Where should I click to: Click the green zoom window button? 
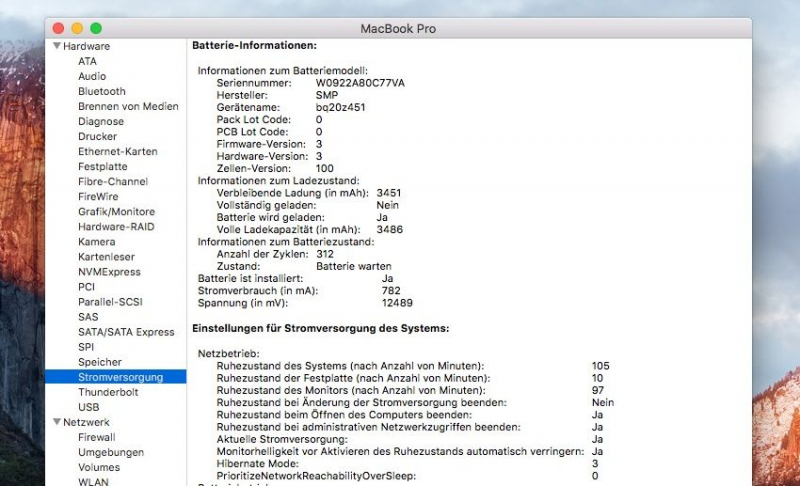[96, 28]
